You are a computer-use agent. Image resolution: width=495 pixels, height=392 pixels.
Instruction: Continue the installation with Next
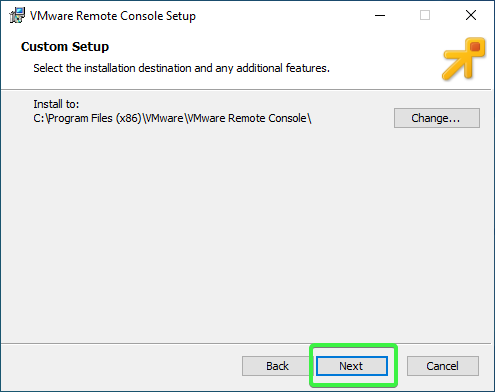[352, 366]
